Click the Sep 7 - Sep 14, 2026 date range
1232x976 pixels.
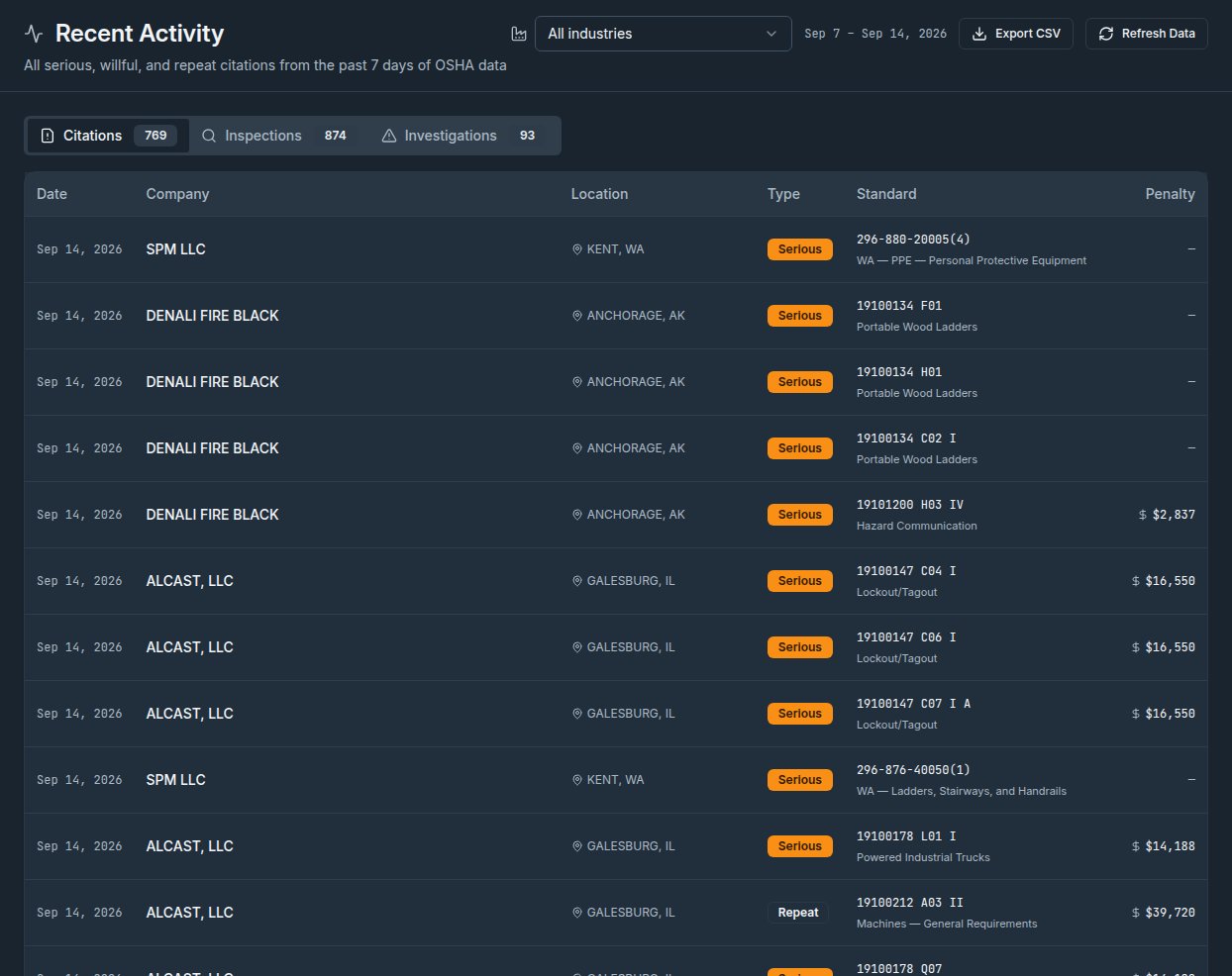[x=875, y=34]
